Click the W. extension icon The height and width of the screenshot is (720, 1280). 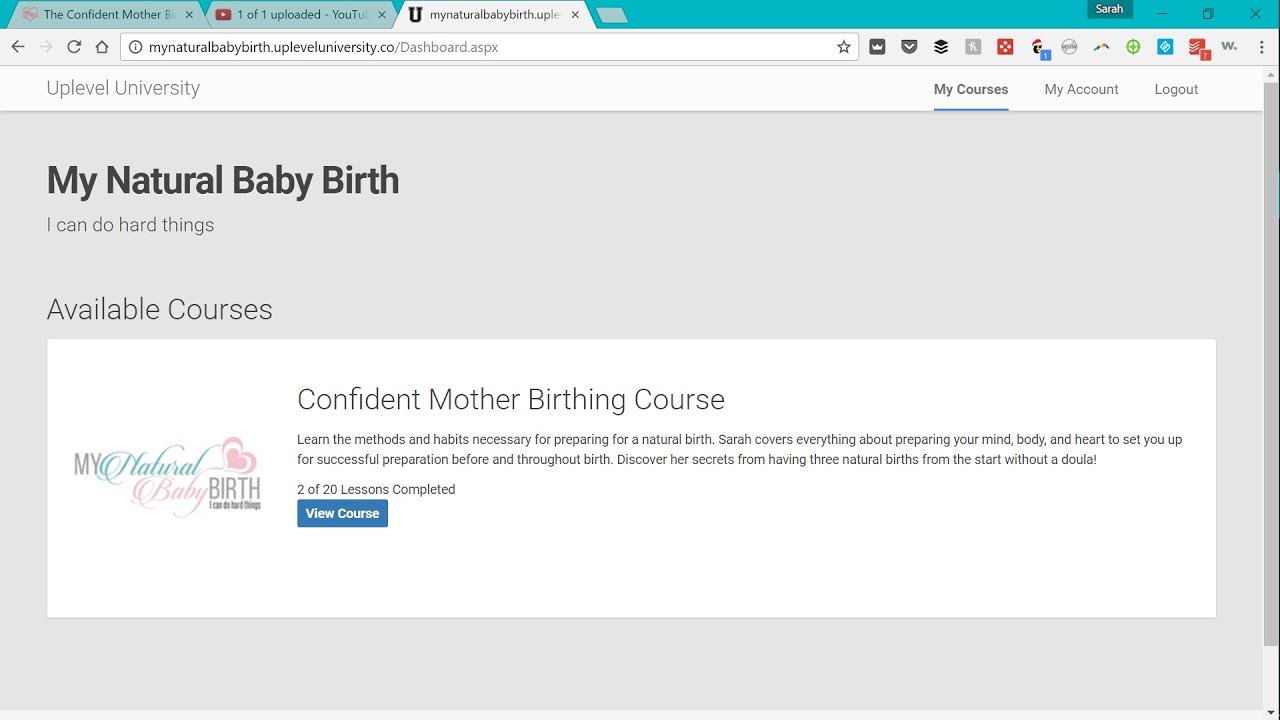[x=1230, y=47]
